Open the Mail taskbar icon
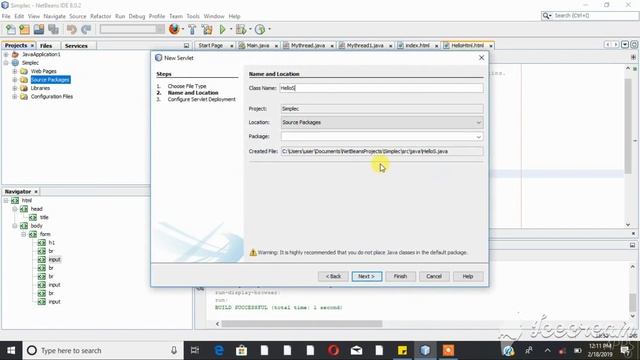The image size is (640, 360). pyautogui.click(x=356, y=350)
